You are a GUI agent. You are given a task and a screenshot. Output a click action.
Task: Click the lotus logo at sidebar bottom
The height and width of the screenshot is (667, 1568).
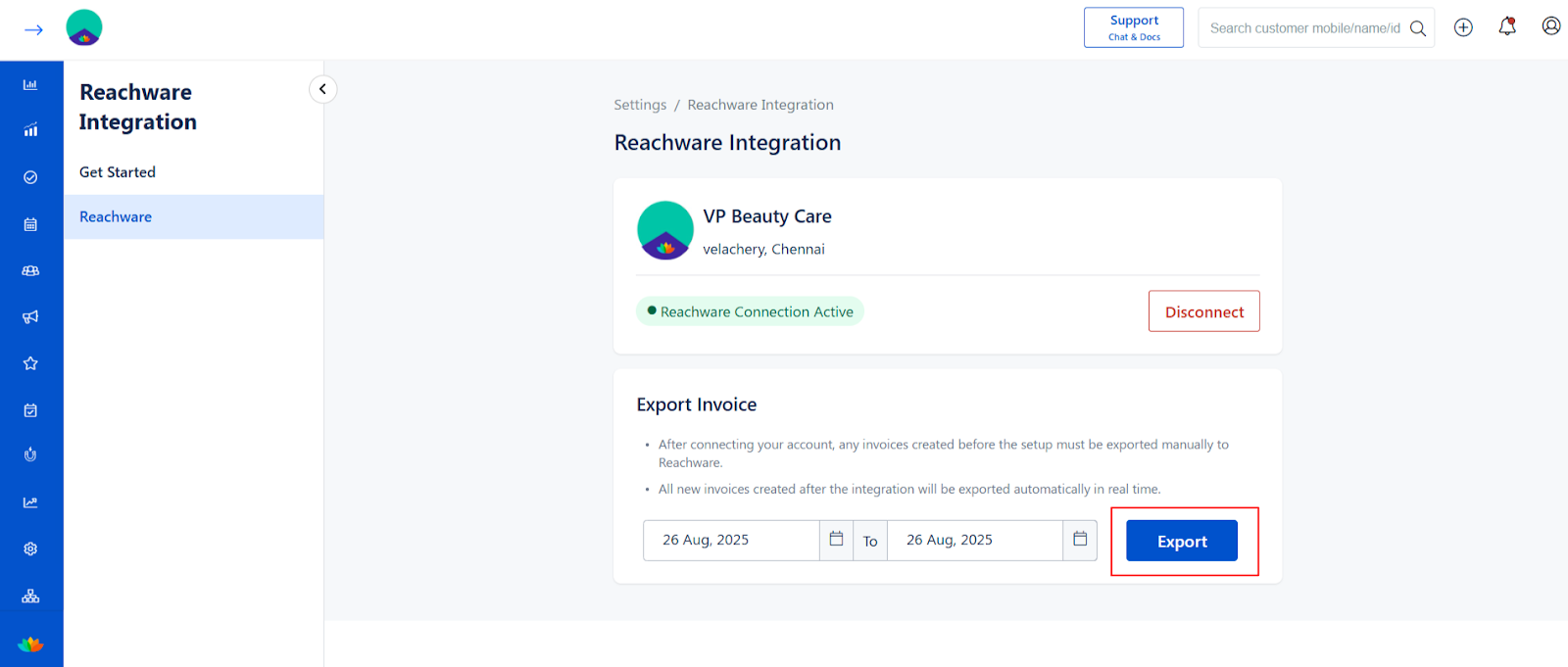tap(30, 643)
